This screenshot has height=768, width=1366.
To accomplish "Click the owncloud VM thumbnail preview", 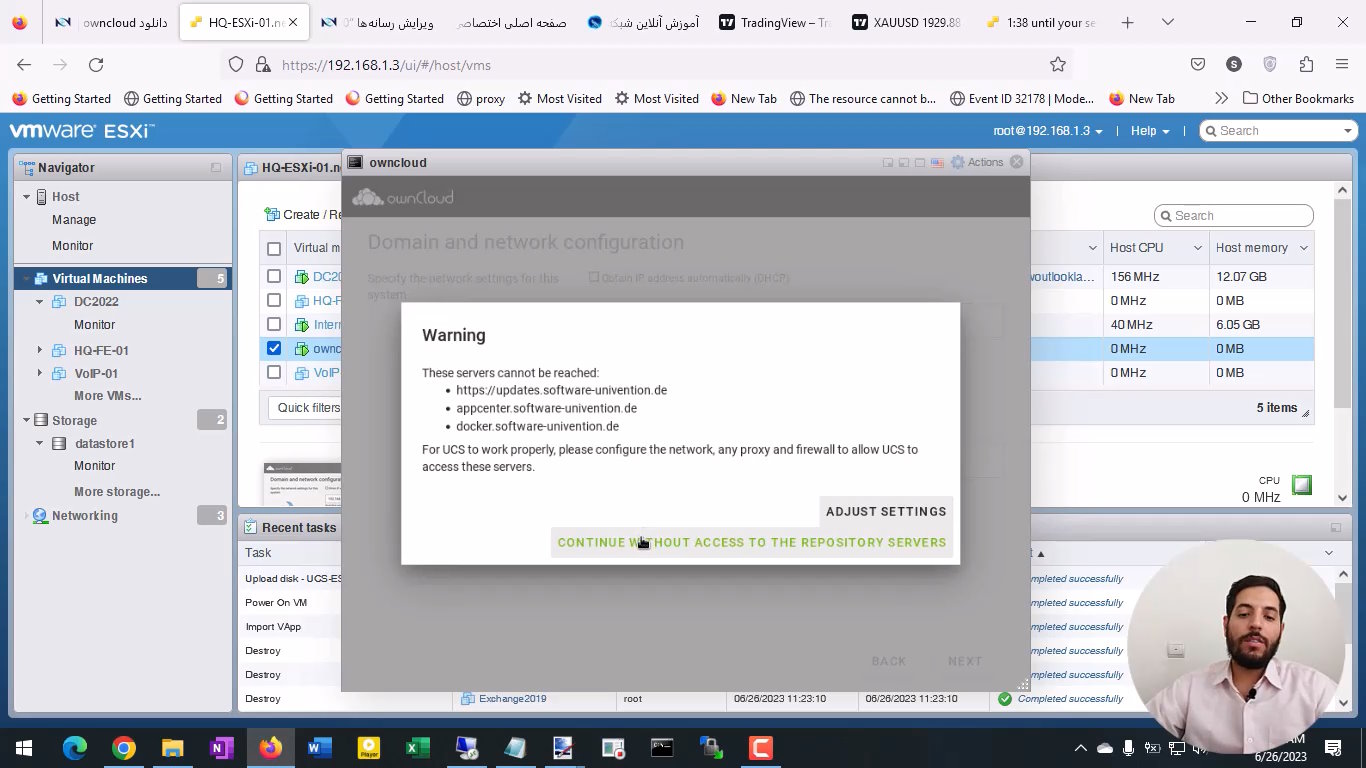I will tap(302, 484).
